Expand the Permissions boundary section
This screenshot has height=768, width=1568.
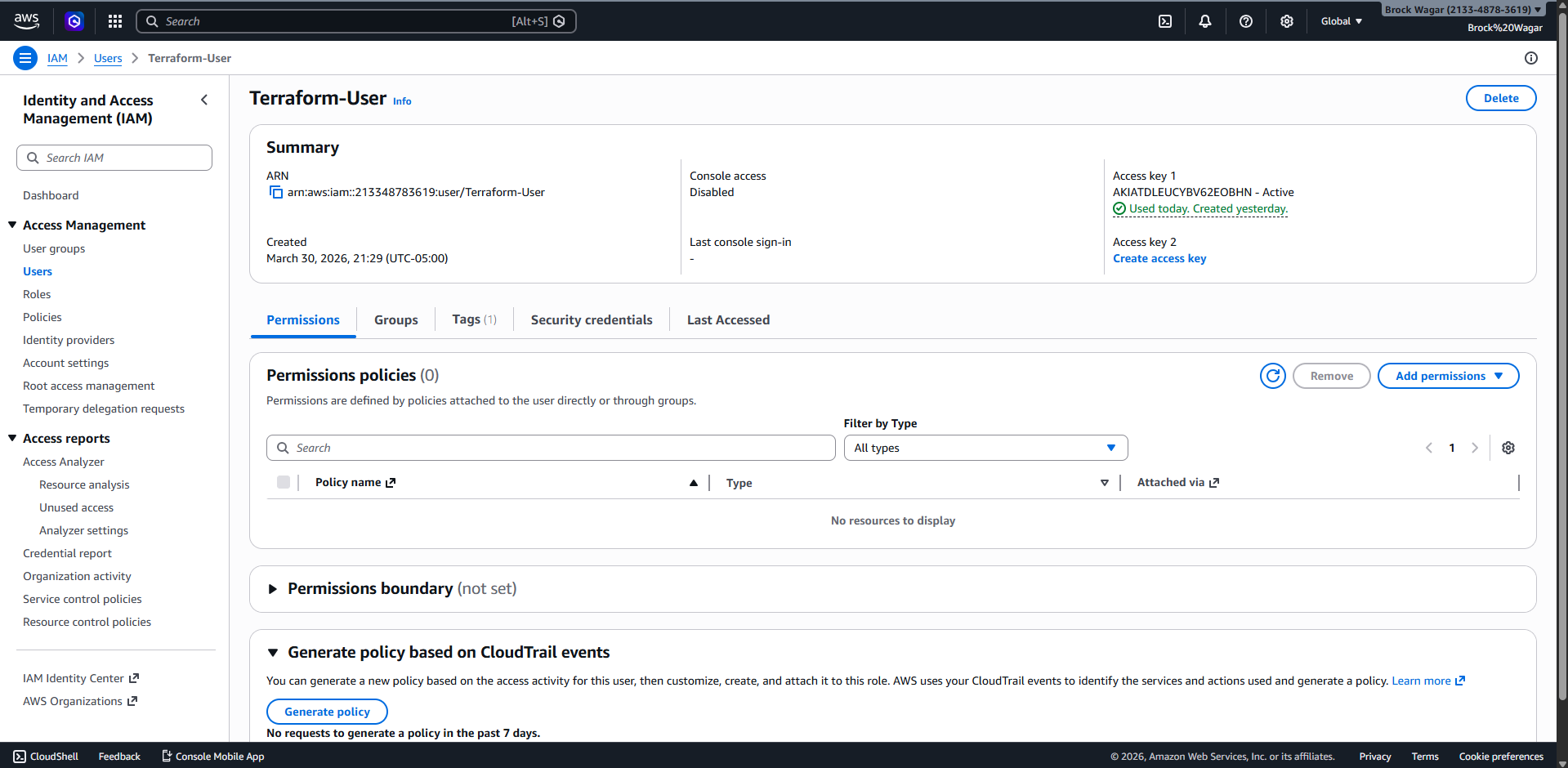[272, 588]
